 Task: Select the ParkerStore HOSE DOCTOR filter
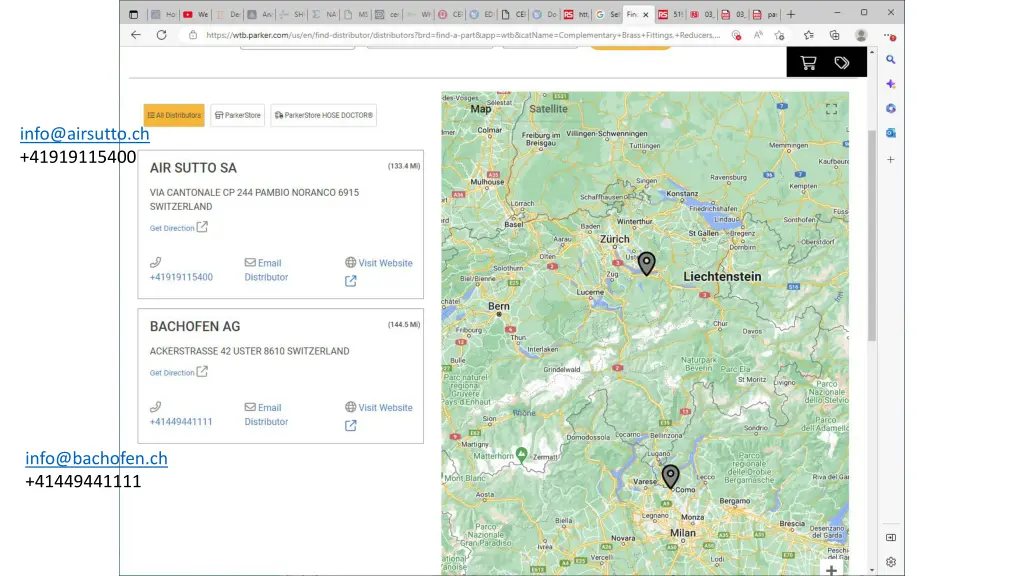pyautogui.click(x=324, y=116)
